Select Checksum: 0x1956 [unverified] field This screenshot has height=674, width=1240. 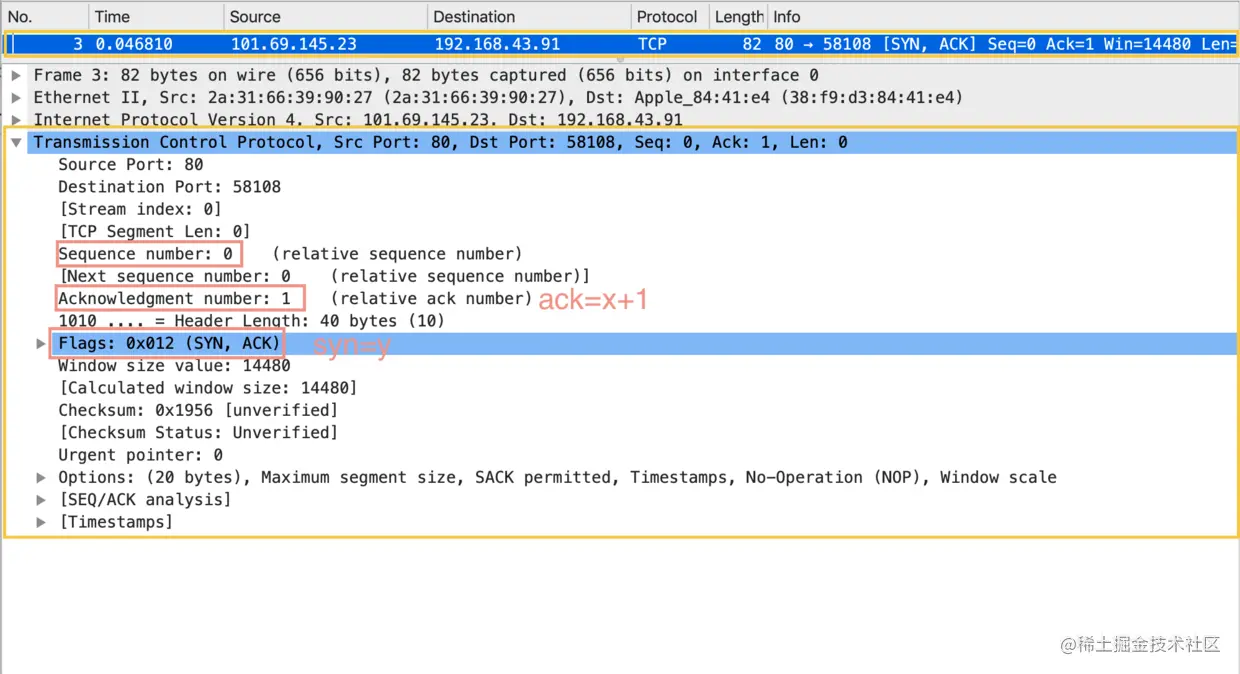[198, 410]
